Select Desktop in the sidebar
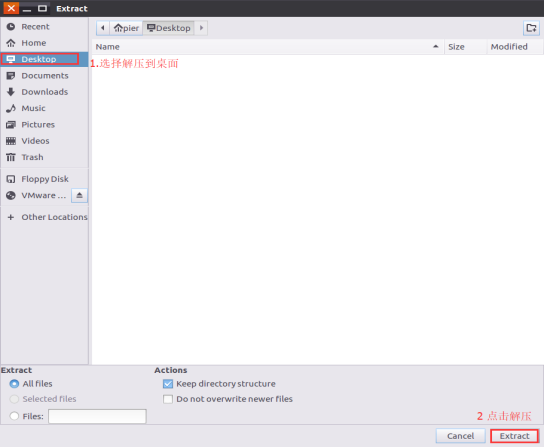The width and height of the screenshot is (544, 448). pos(44,59)
